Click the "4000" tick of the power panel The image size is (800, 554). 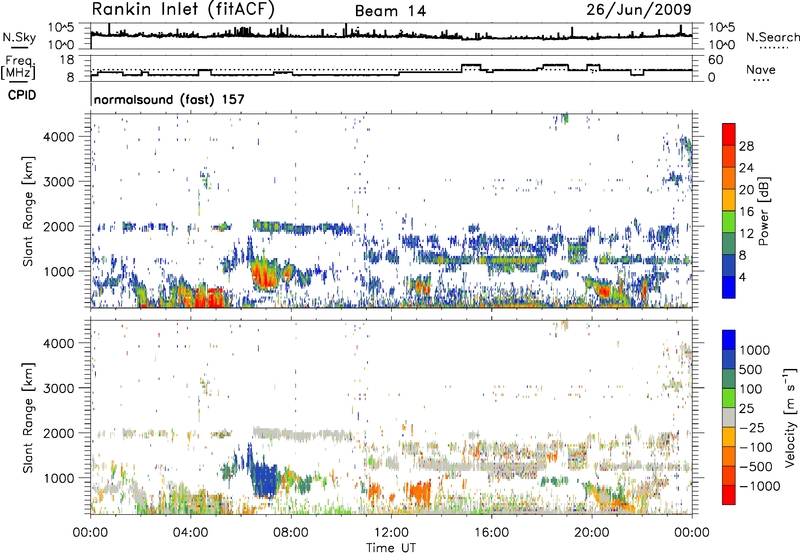58,137
